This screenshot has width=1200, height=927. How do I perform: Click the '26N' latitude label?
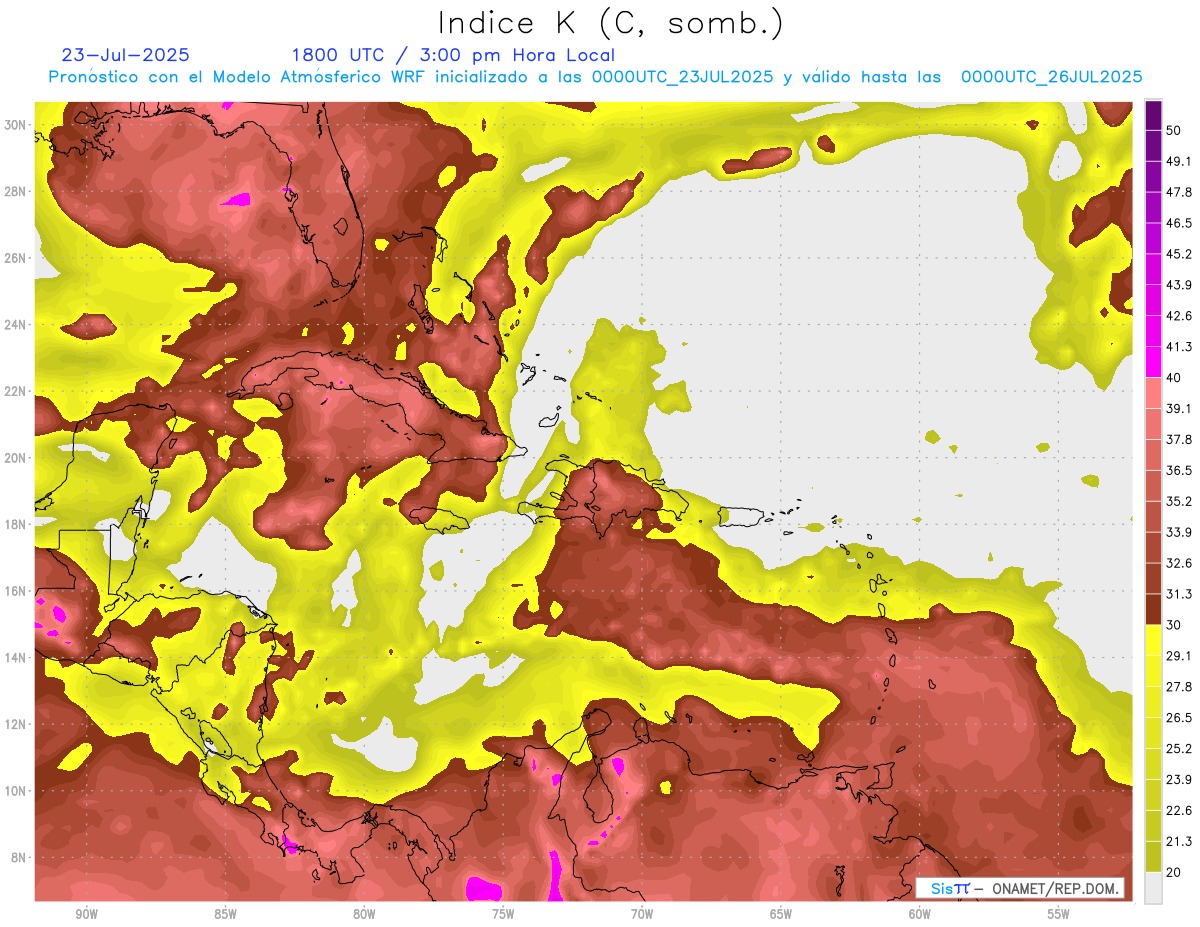15,258
